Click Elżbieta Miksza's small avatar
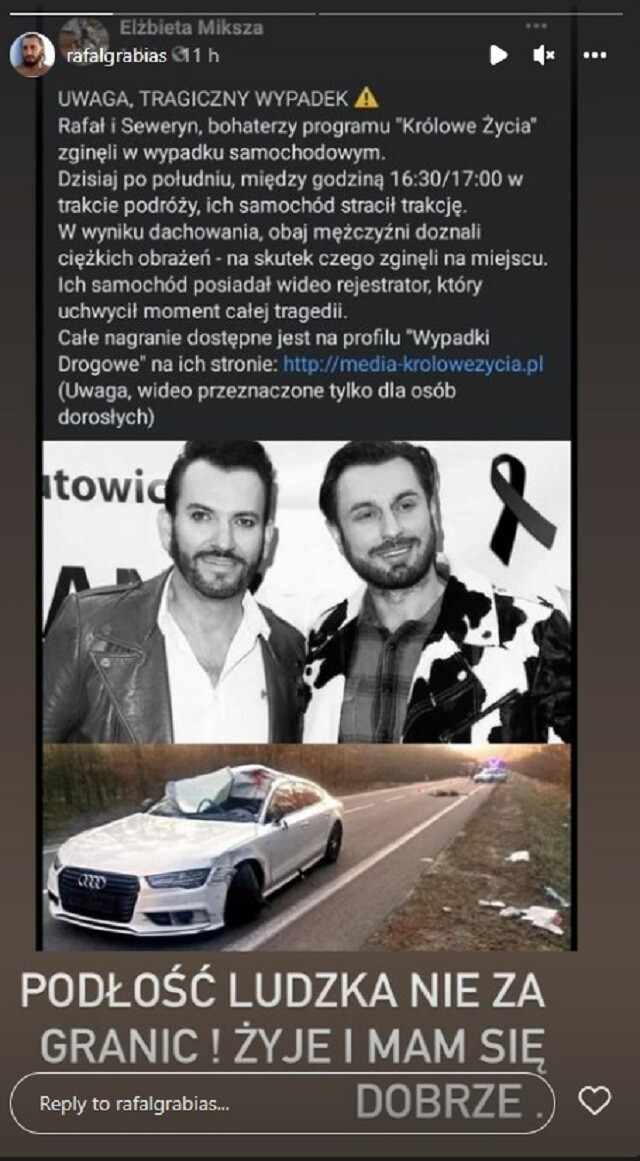The image size is (640, 1161). point(82,33)
